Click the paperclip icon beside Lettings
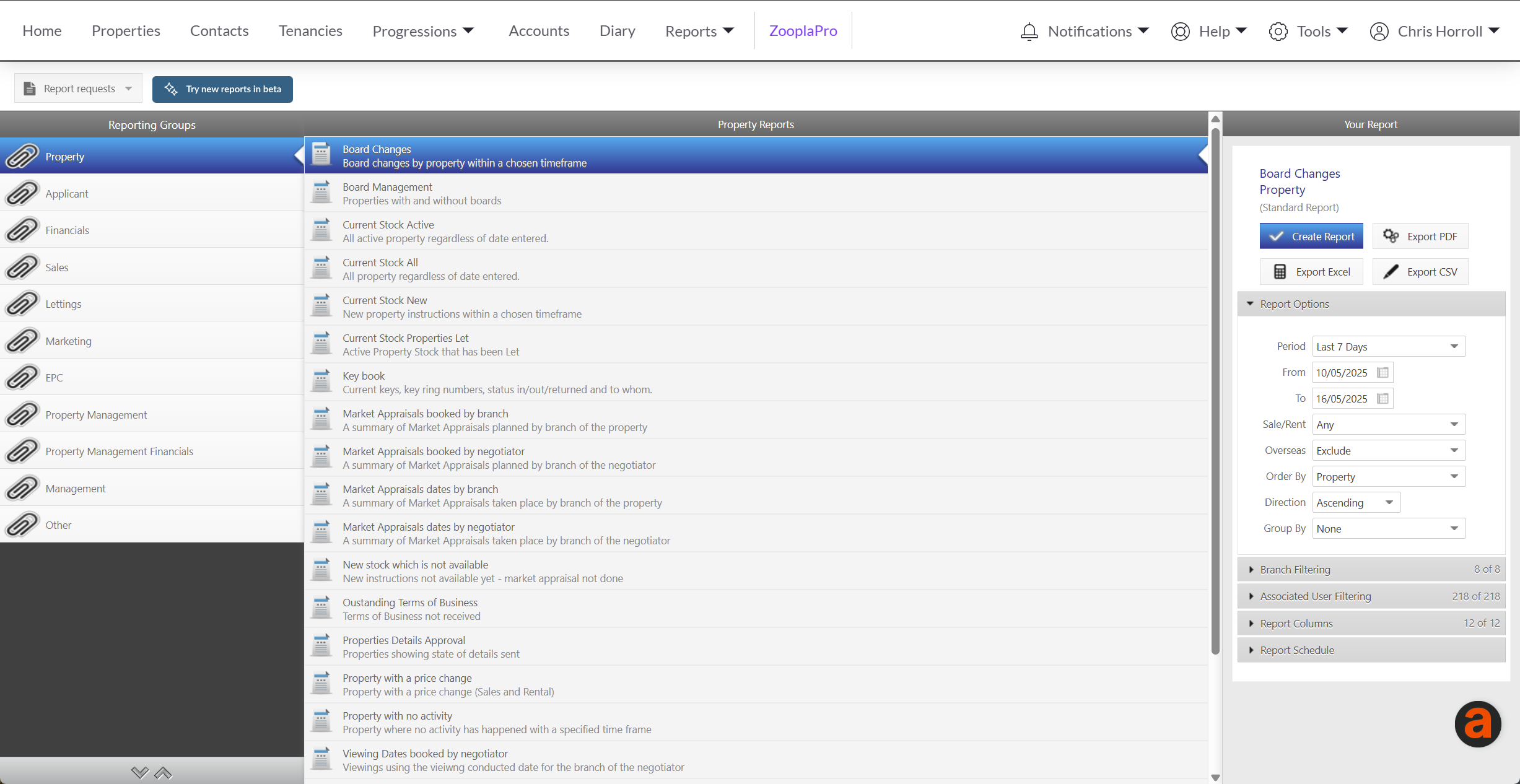 (22, 304)
